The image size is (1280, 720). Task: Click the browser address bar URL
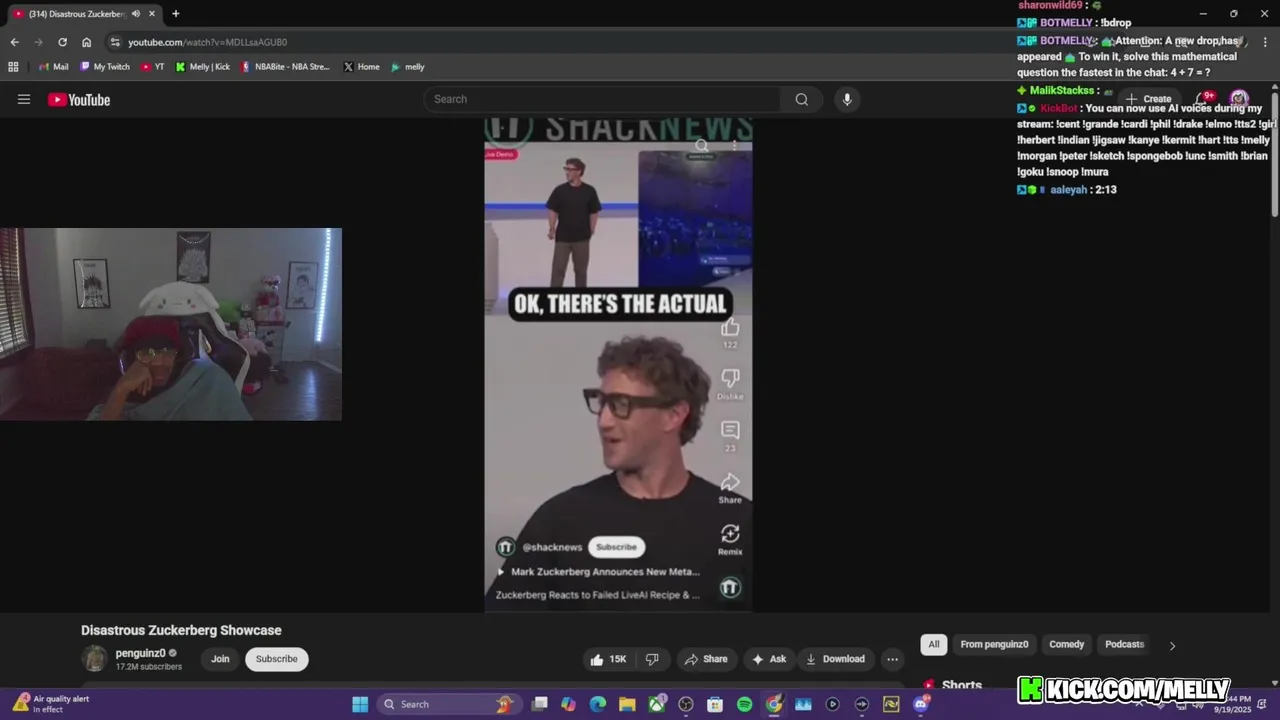(x=207, y=42)
